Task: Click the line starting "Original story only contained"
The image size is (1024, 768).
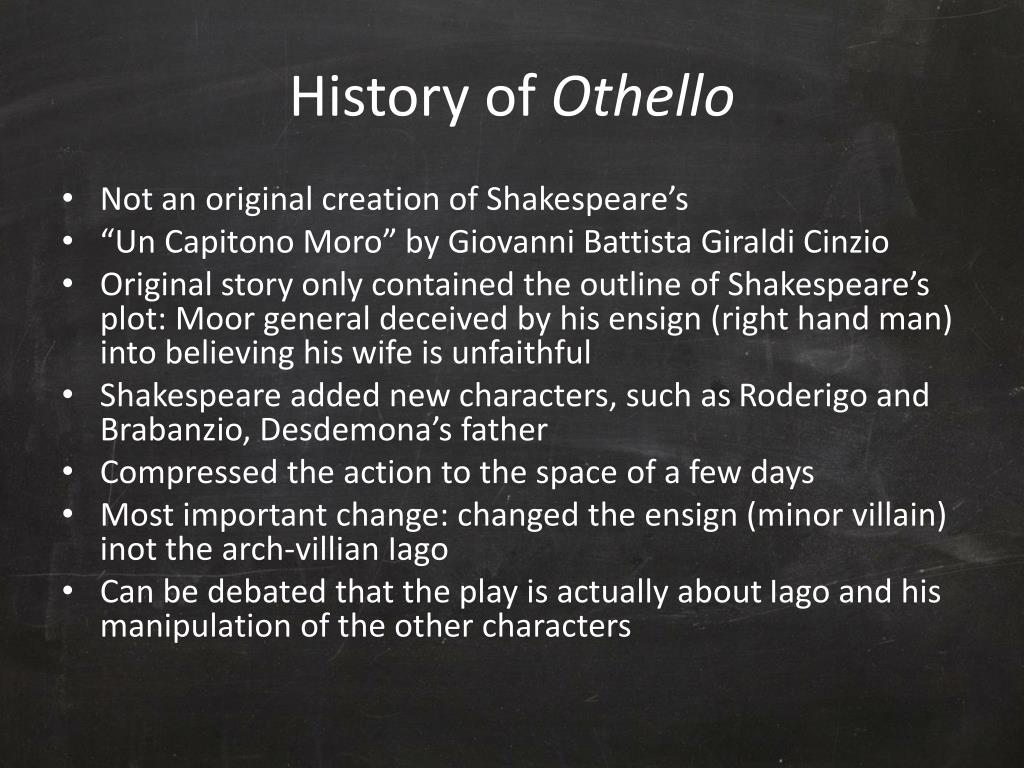Action: (x=515, y=285)
